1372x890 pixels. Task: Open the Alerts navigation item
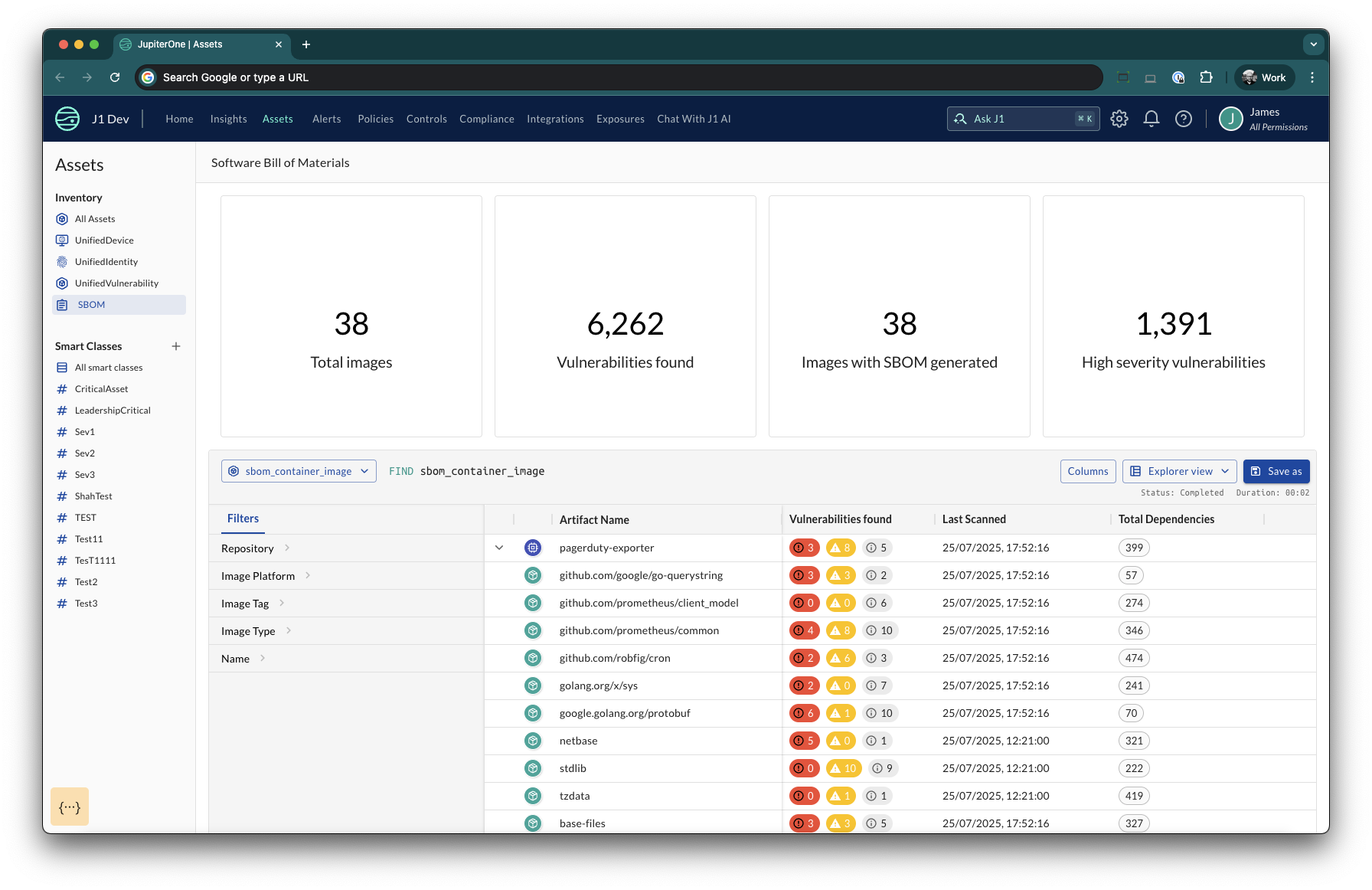tap(326, 119)
